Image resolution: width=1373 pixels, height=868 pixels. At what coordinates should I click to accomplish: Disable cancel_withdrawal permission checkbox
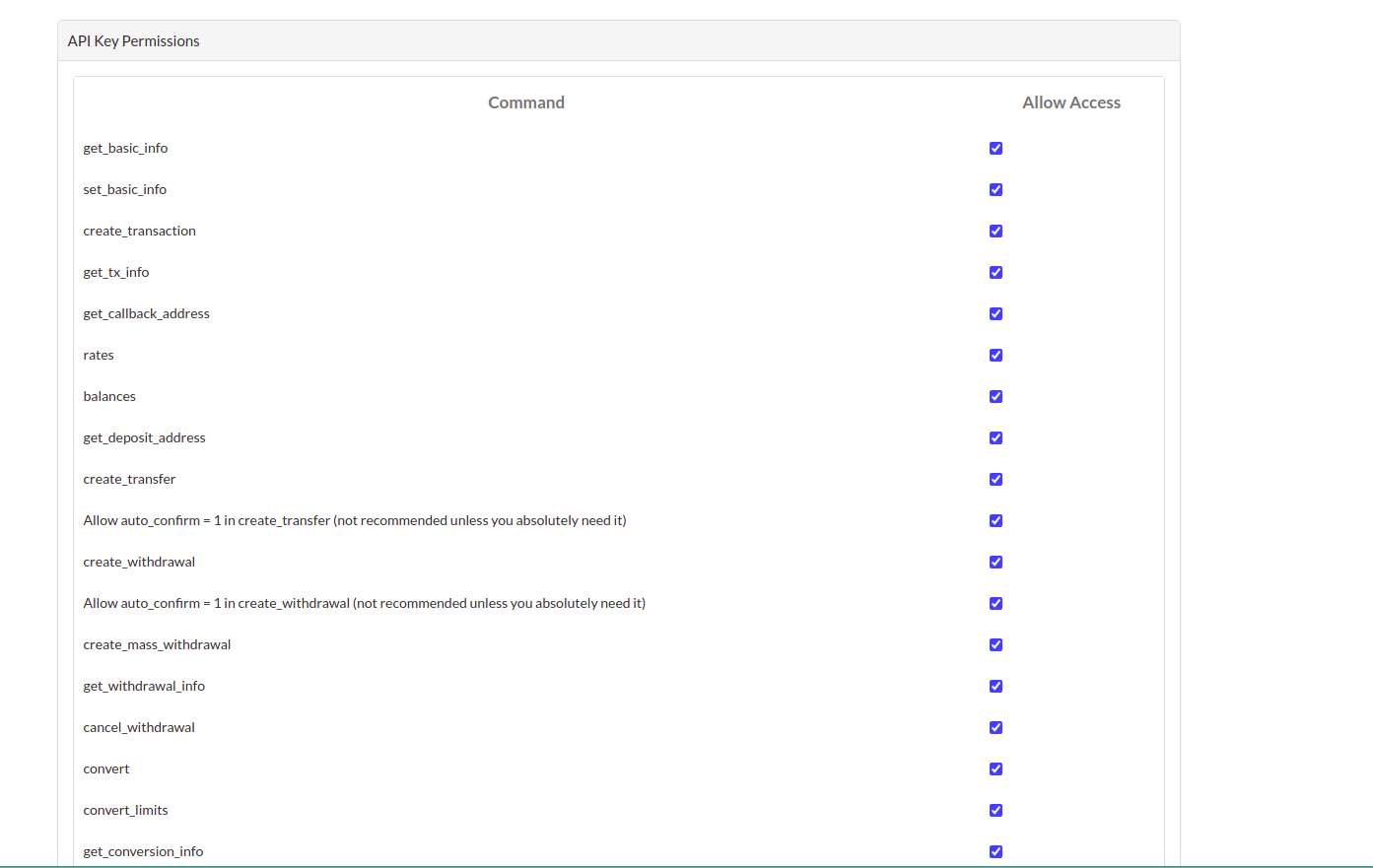coord(995,728)
